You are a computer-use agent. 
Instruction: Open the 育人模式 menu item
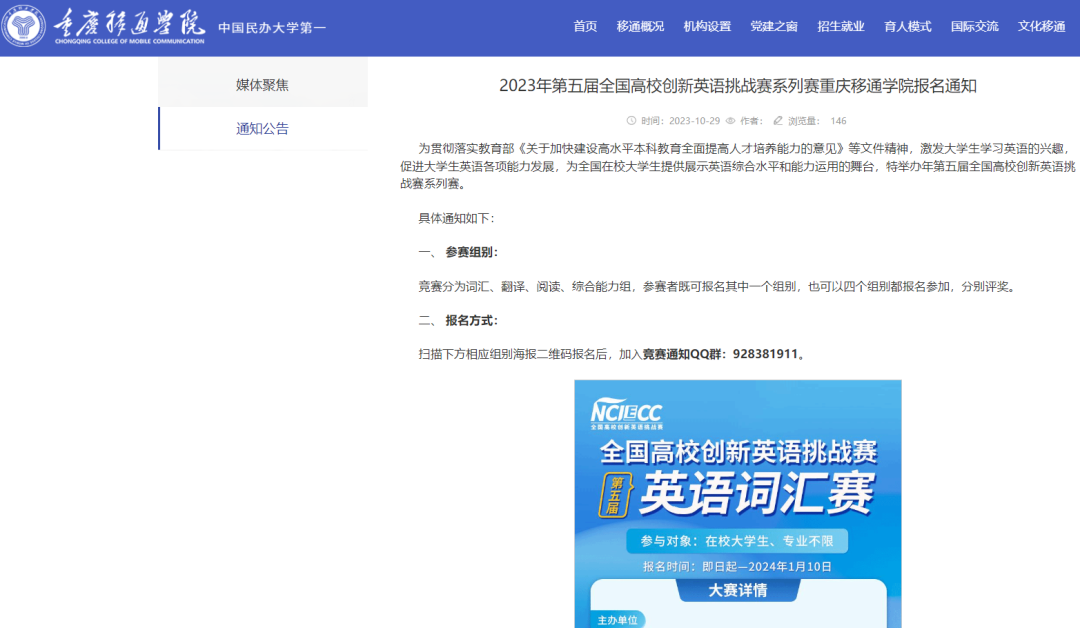pos(907,26)
